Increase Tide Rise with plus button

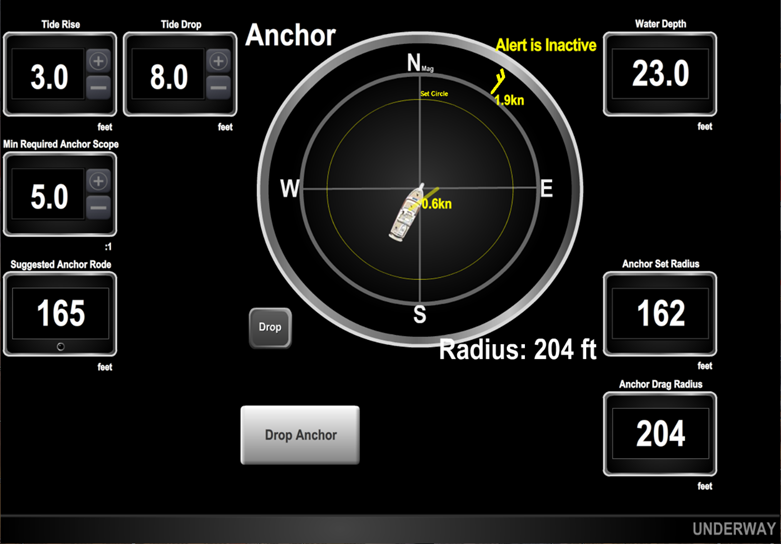click(x=98, y=61)
